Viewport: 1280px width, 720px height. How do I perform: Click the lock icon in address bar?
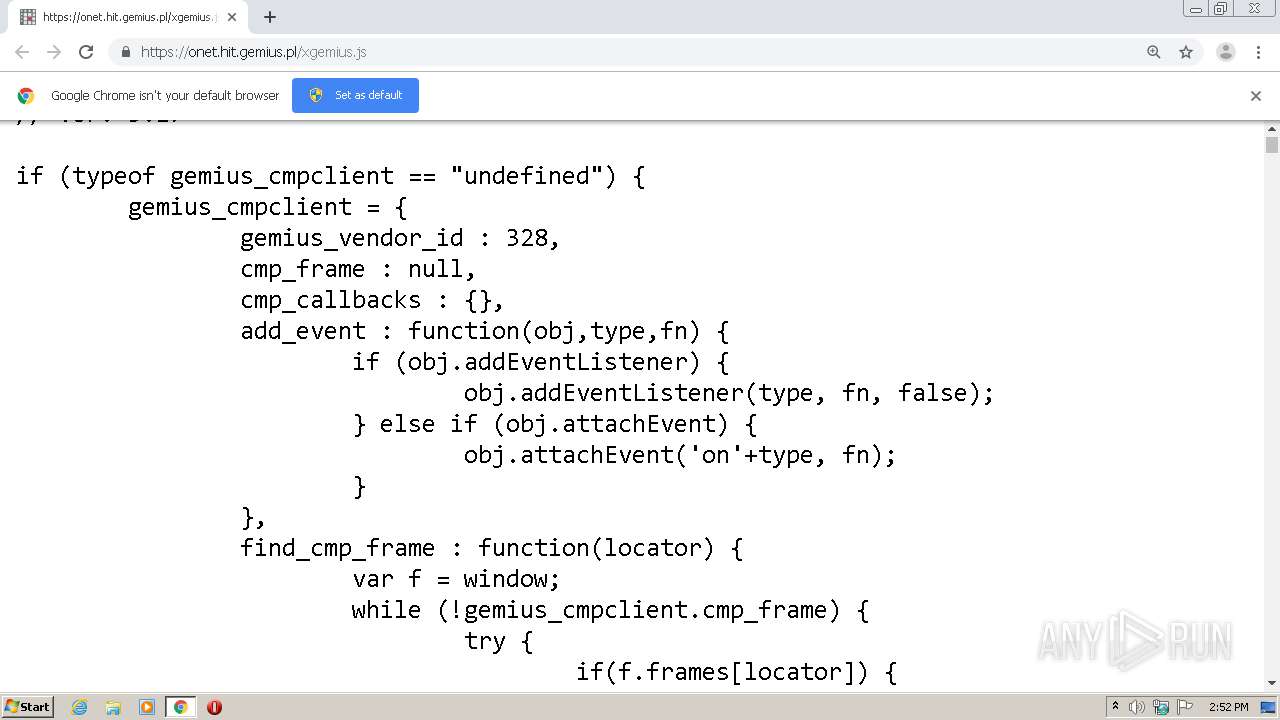(x=125, y=52)
